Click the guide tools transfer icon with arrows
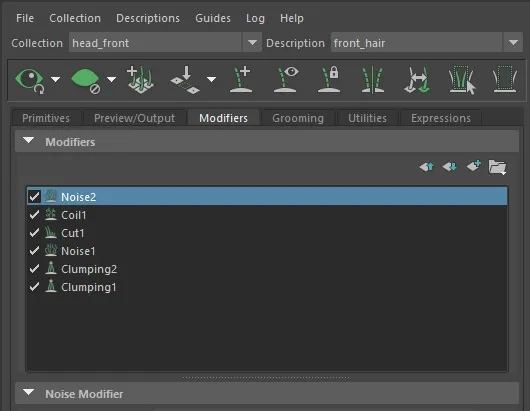The width and height of the screenshot is (530, 411). tap(417, 80)
